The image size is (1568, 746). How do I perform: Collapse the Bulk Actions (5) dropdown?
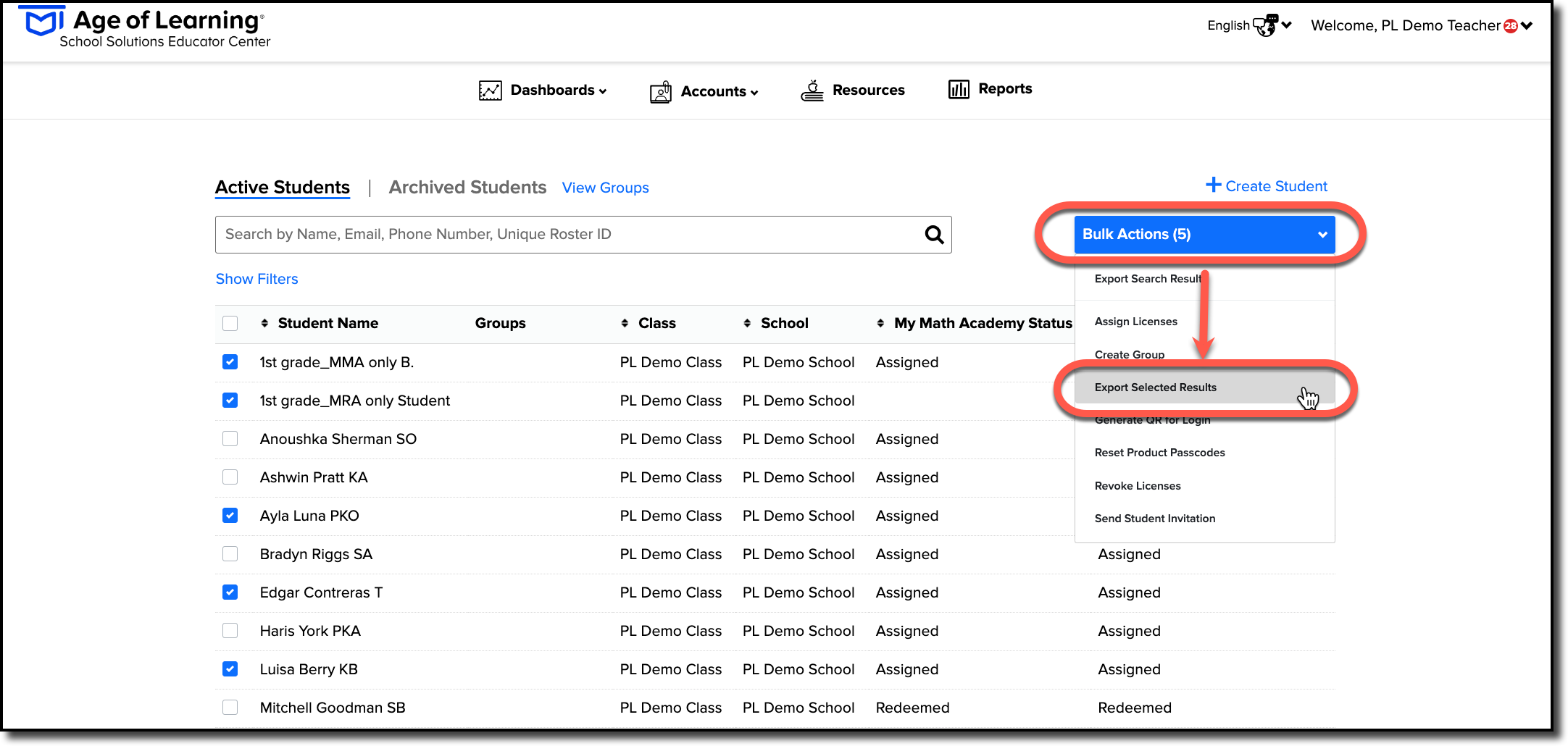click(1204, 235)
